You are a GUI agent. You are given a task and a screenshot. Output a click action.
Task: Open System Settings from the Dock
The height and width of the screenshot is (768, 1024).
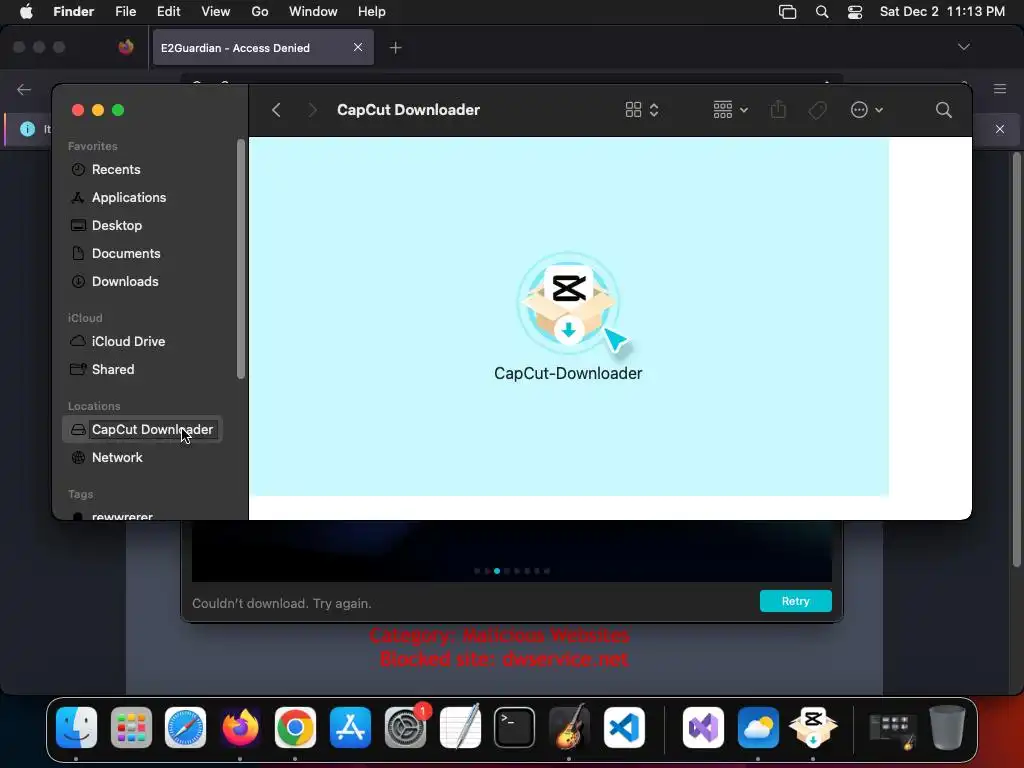click(x=405, y=728)
